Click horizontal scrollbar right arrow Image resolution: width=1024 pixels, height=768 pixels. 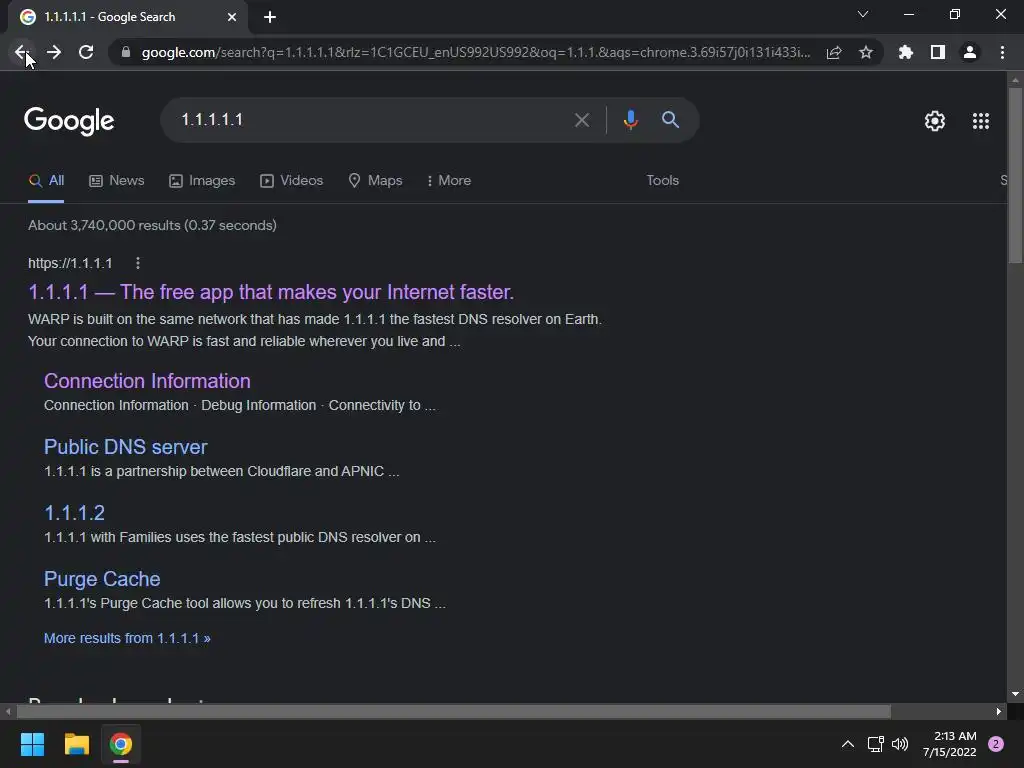(999, 711)
